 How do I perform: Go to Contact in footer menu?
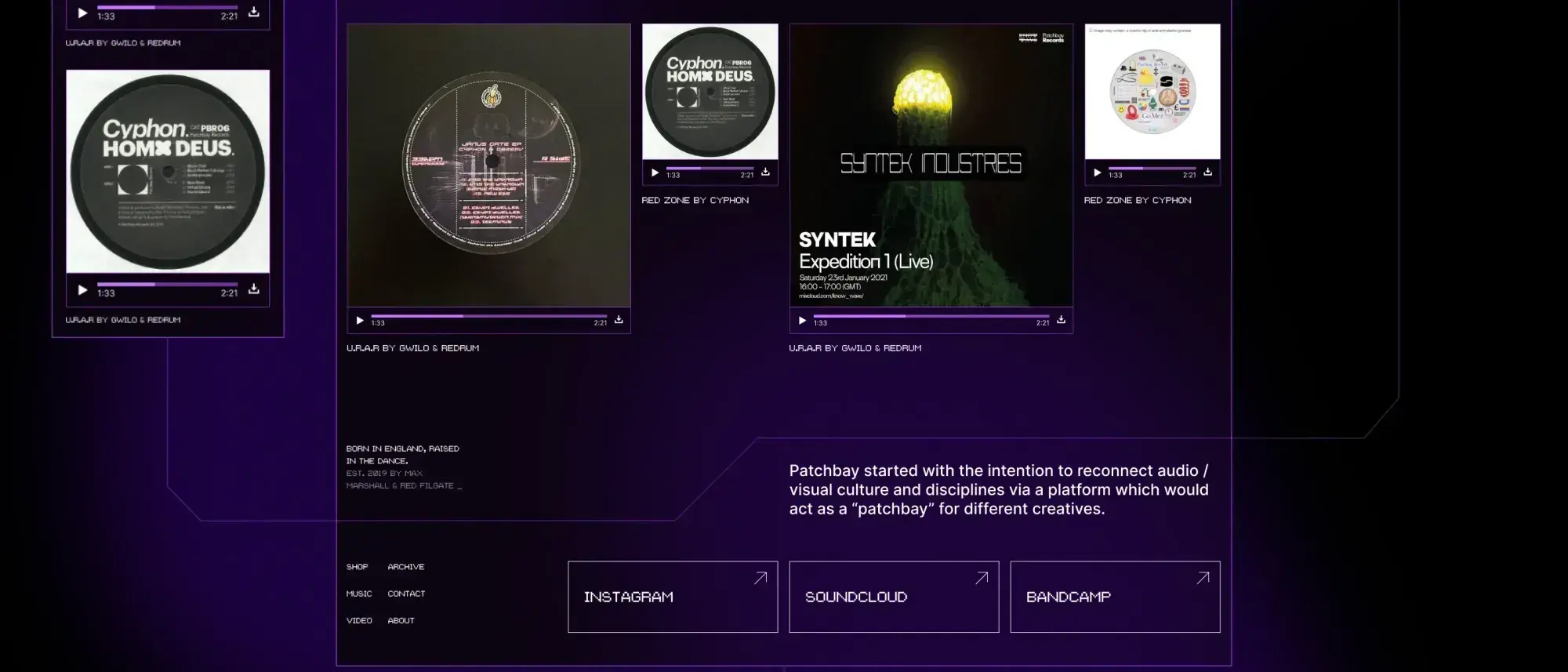coord(406,594)
